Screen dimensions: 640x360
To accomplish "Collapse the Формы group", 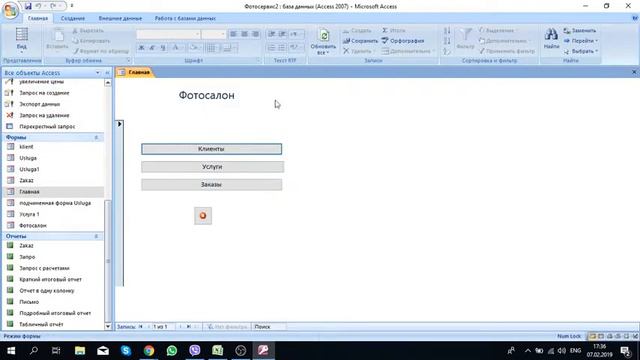I will coord(97,138).
